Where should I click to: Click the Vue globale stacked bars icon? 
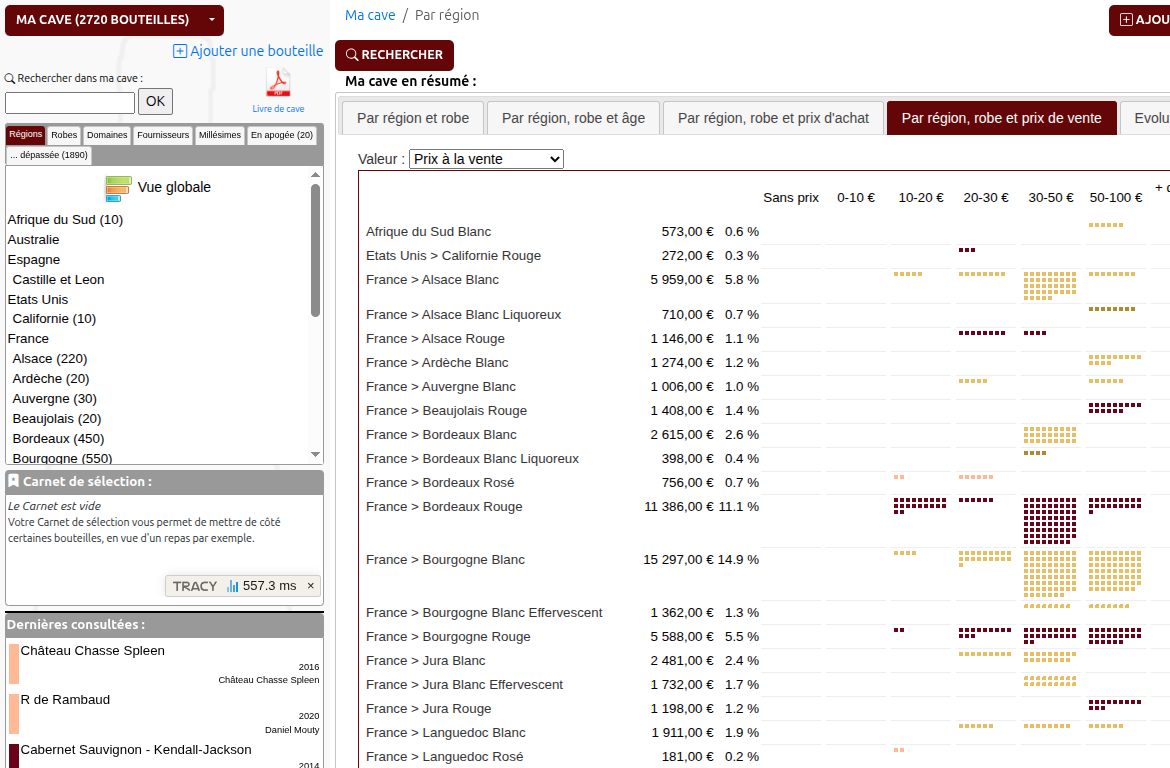point(119,188)
